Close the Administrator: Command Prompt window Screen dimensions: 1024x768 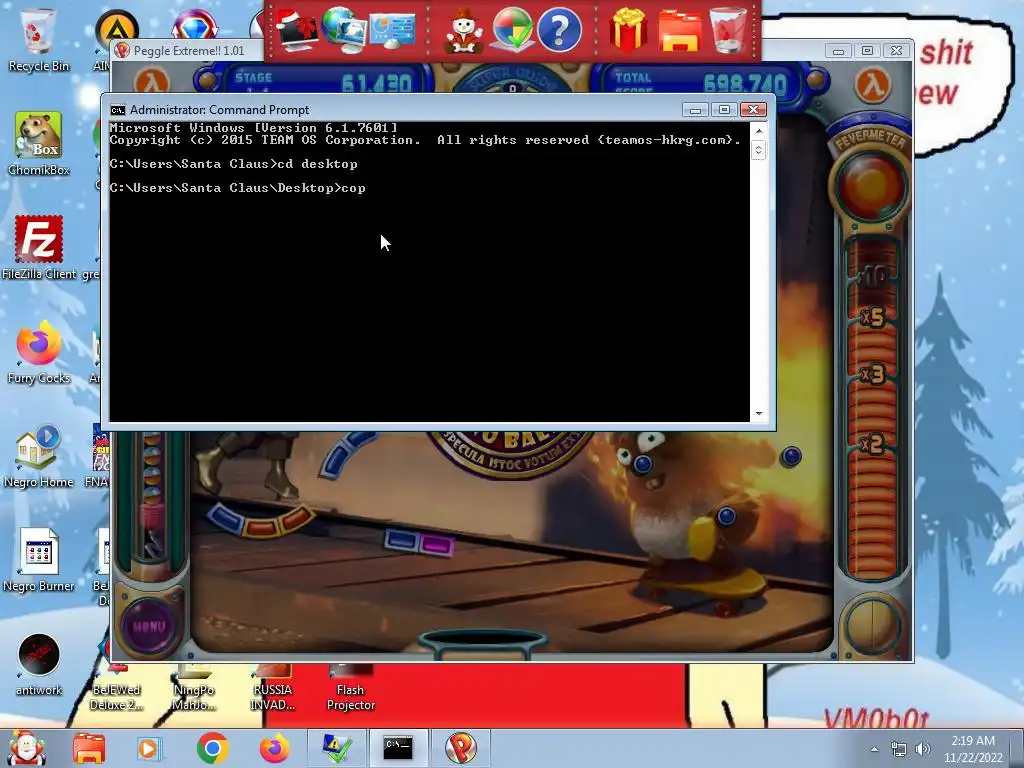click(x=753, y=110)
